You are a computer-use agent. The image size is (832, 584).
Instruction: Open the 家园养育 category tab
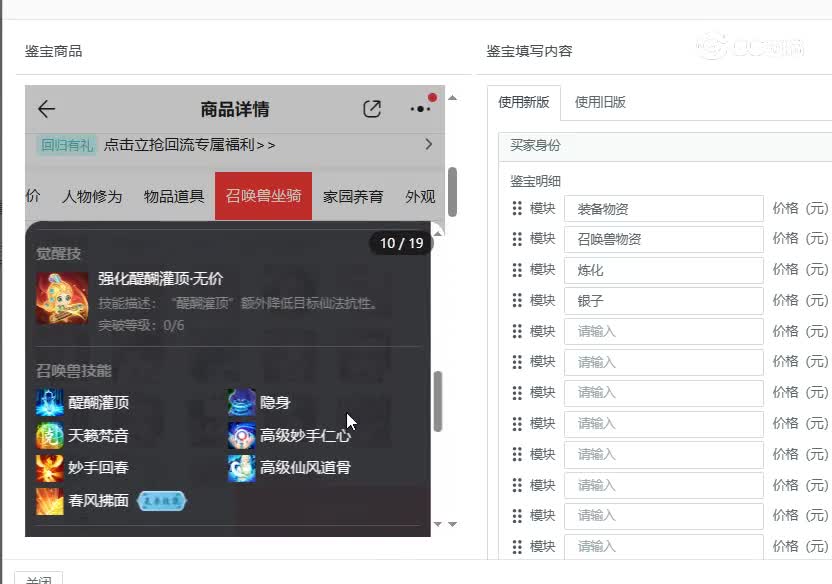tap(355, 197)
